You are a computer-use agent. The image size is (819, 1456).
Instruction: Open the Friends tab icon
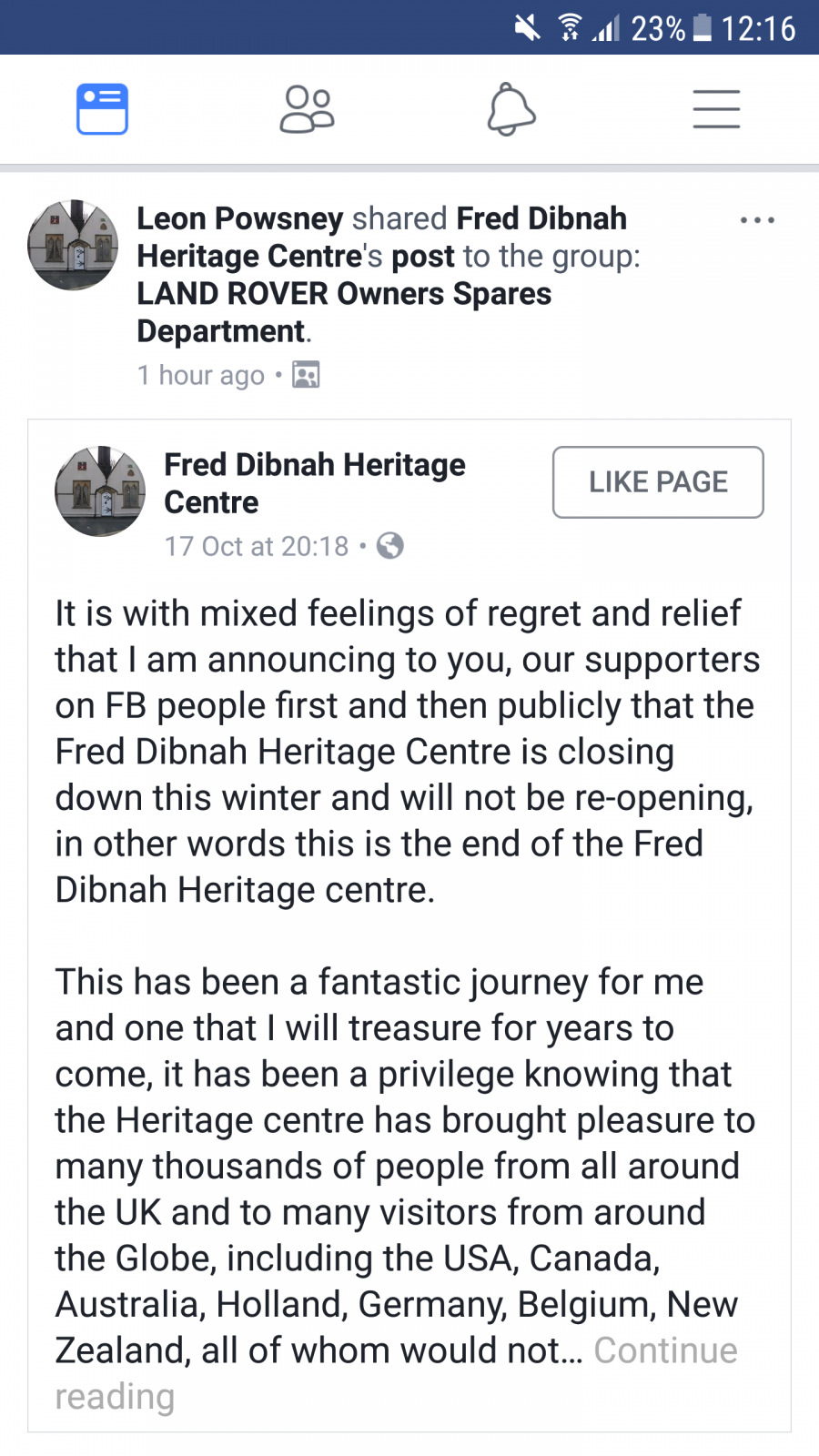tap(307, 109)
